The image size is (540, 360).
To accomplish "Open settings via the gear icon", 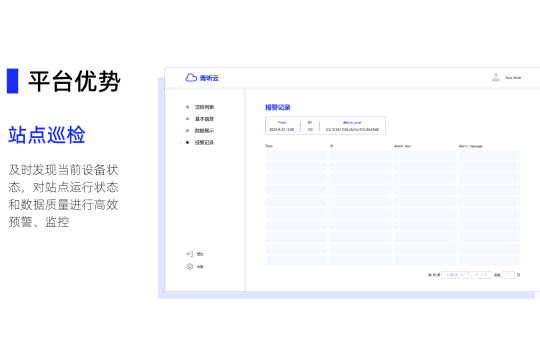I will (189, 266).
